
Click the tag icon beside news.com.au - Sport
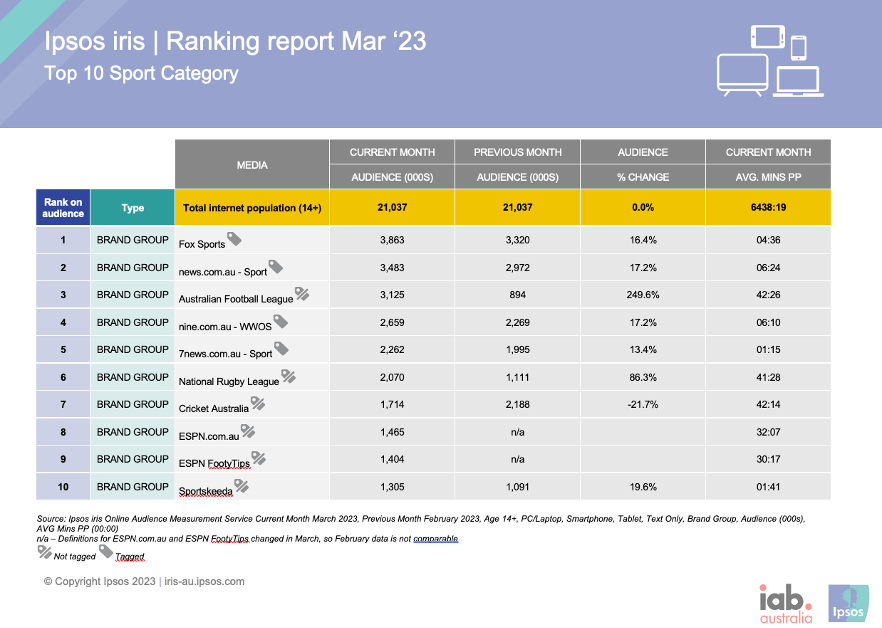[x=275, y=266]
